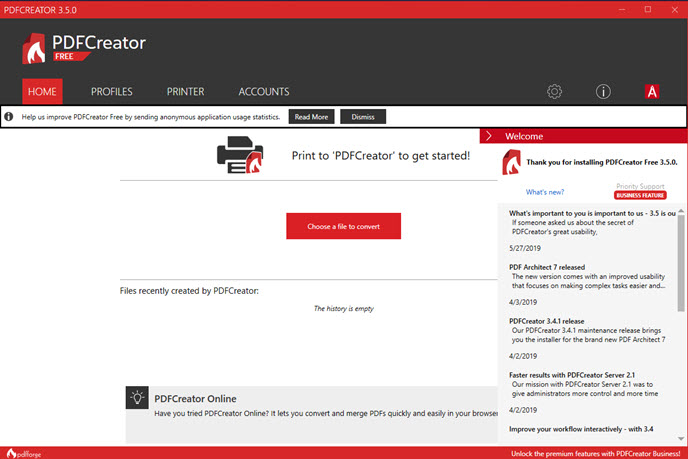Open the PRINTER tab
Viewport: 688px width, 459px height.
tap(185, 91)
